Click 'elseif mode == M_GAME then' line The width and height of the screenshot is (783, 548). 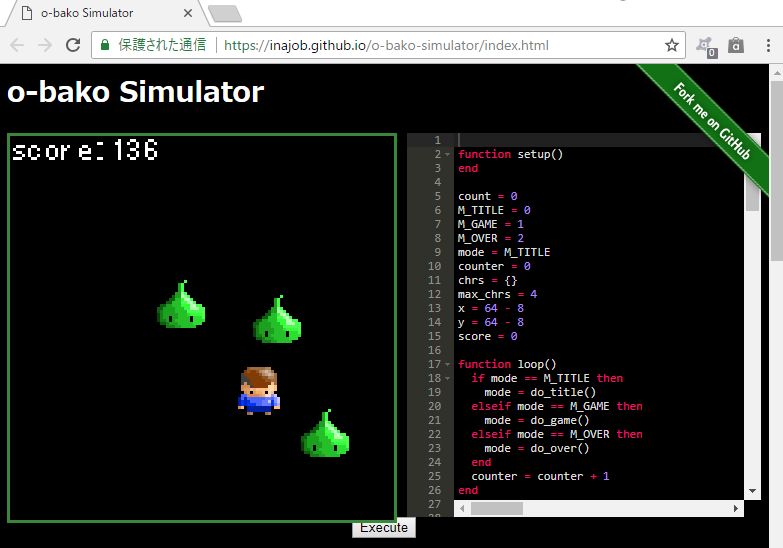point(557,406)
